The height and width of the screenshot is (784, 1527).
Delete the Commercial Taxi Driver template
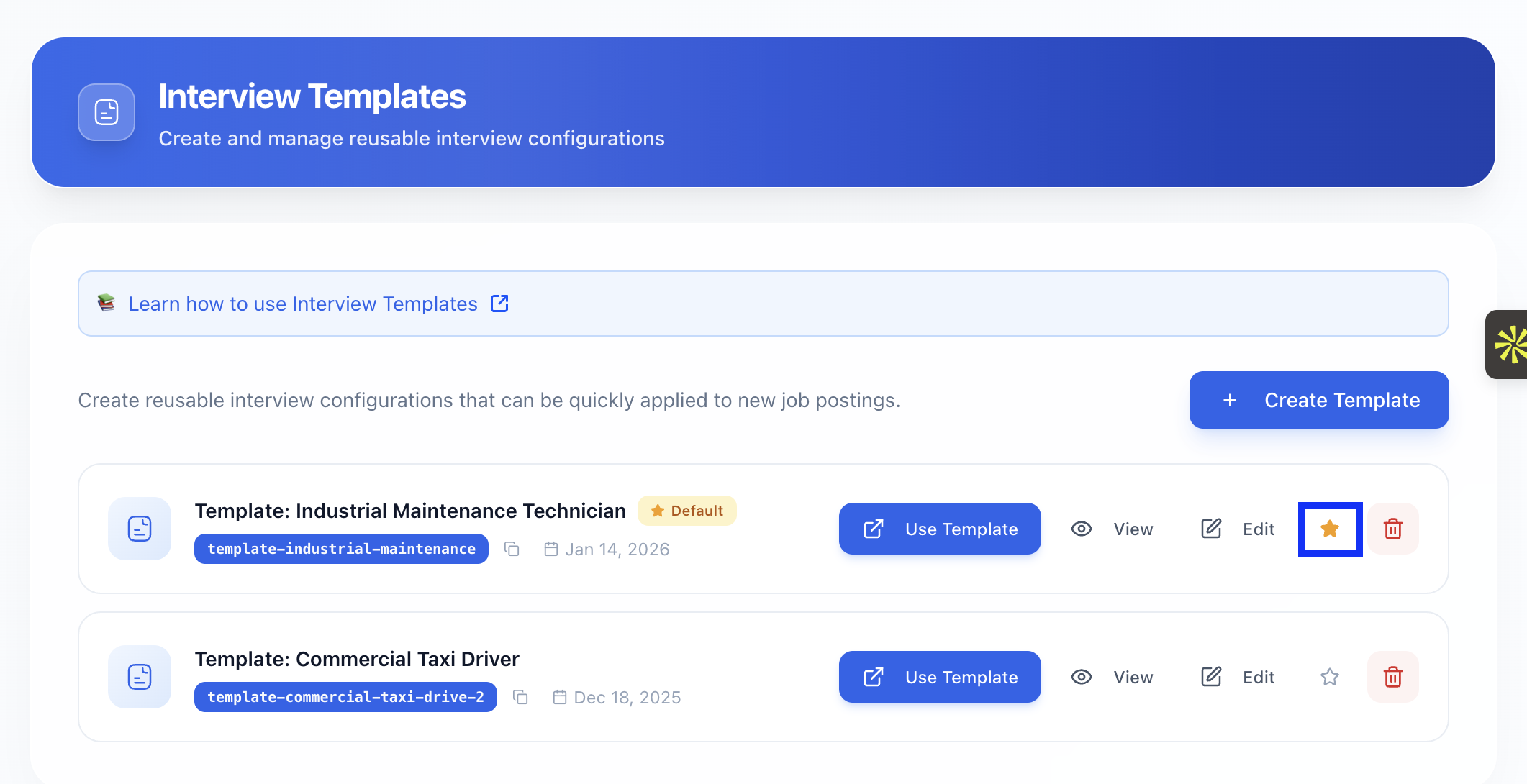click(x=1393, y=677)
